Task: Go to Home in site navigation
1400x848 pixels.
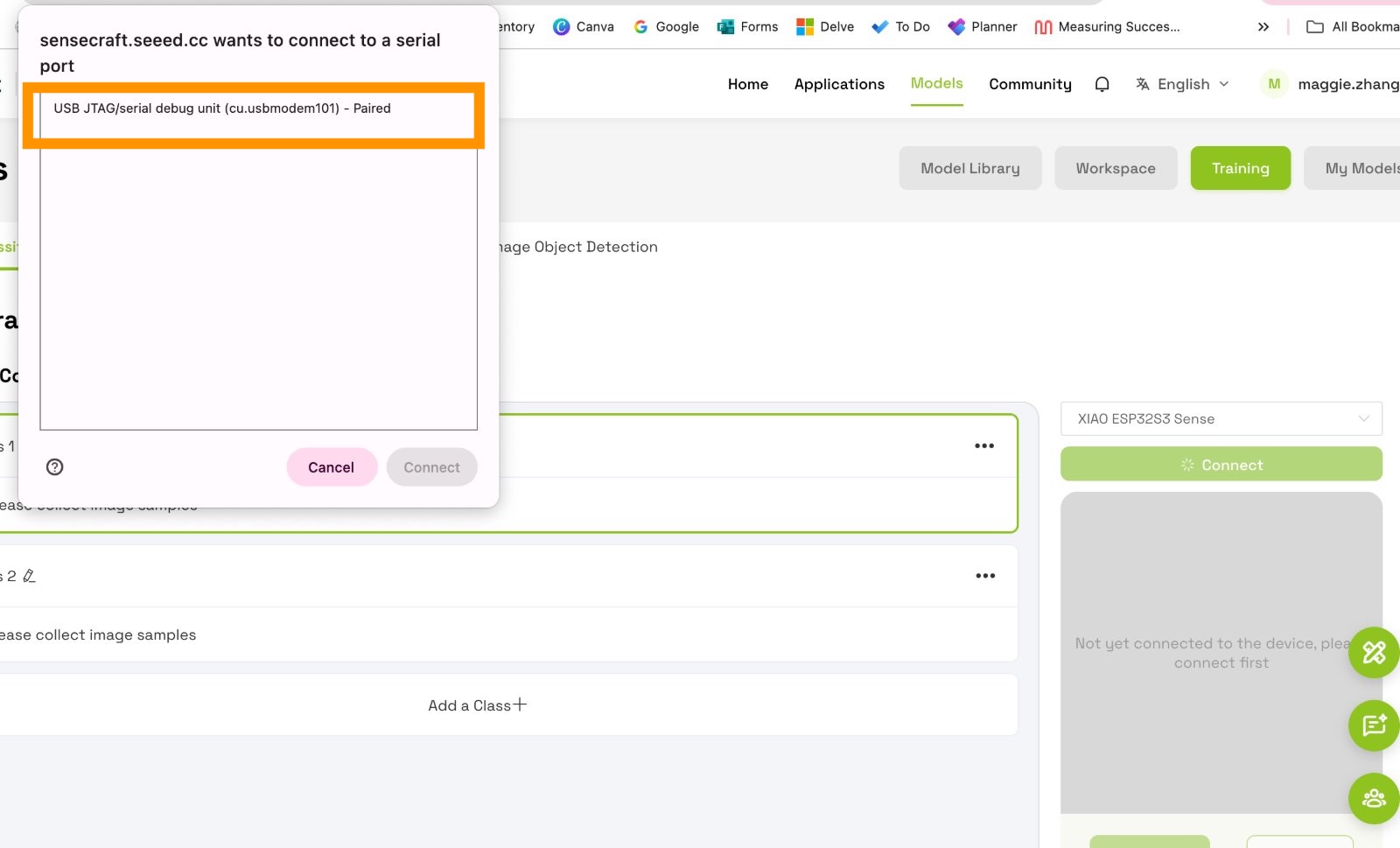Action: (x=748, y=84)
